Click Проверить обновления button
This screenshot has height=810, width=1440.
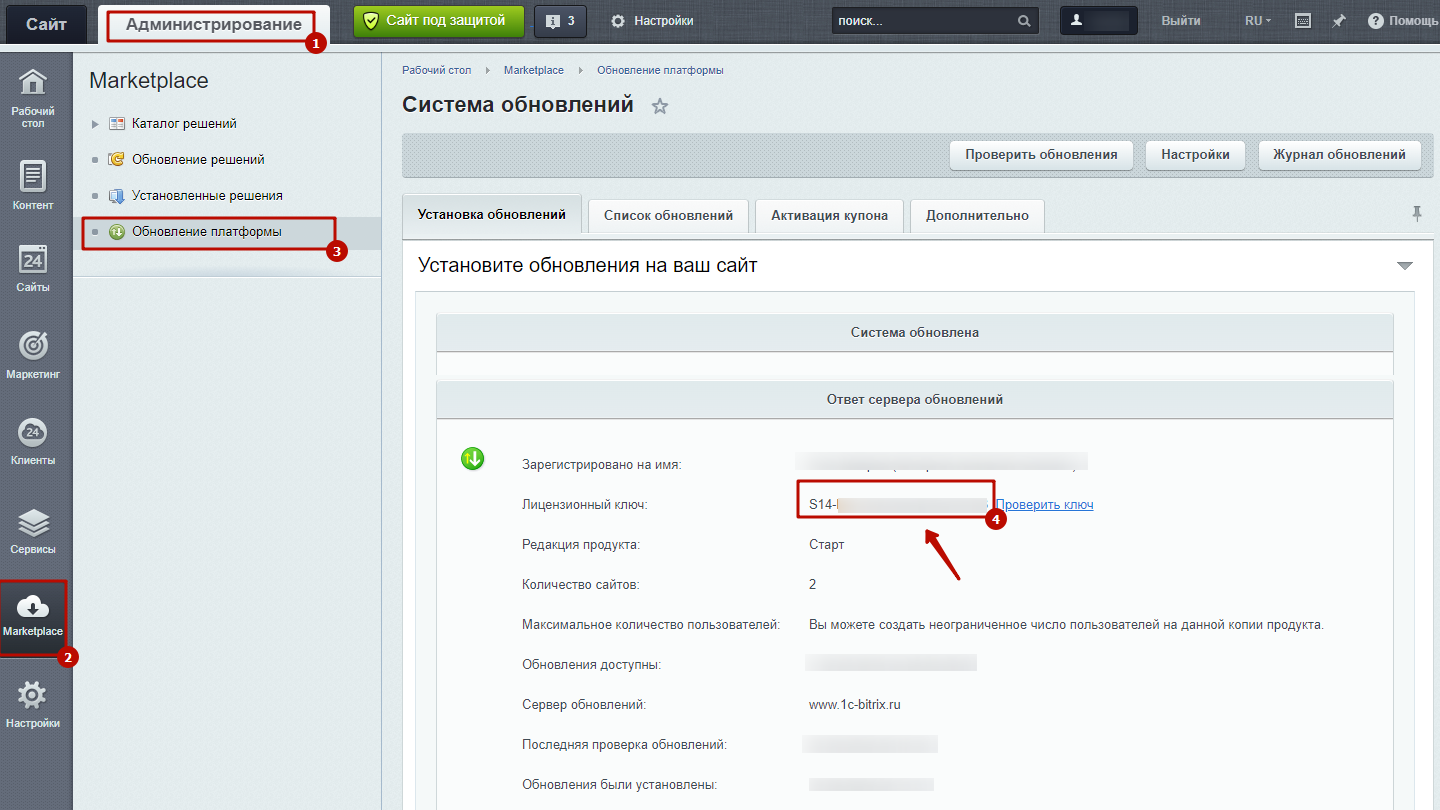tap(1041, 155)
